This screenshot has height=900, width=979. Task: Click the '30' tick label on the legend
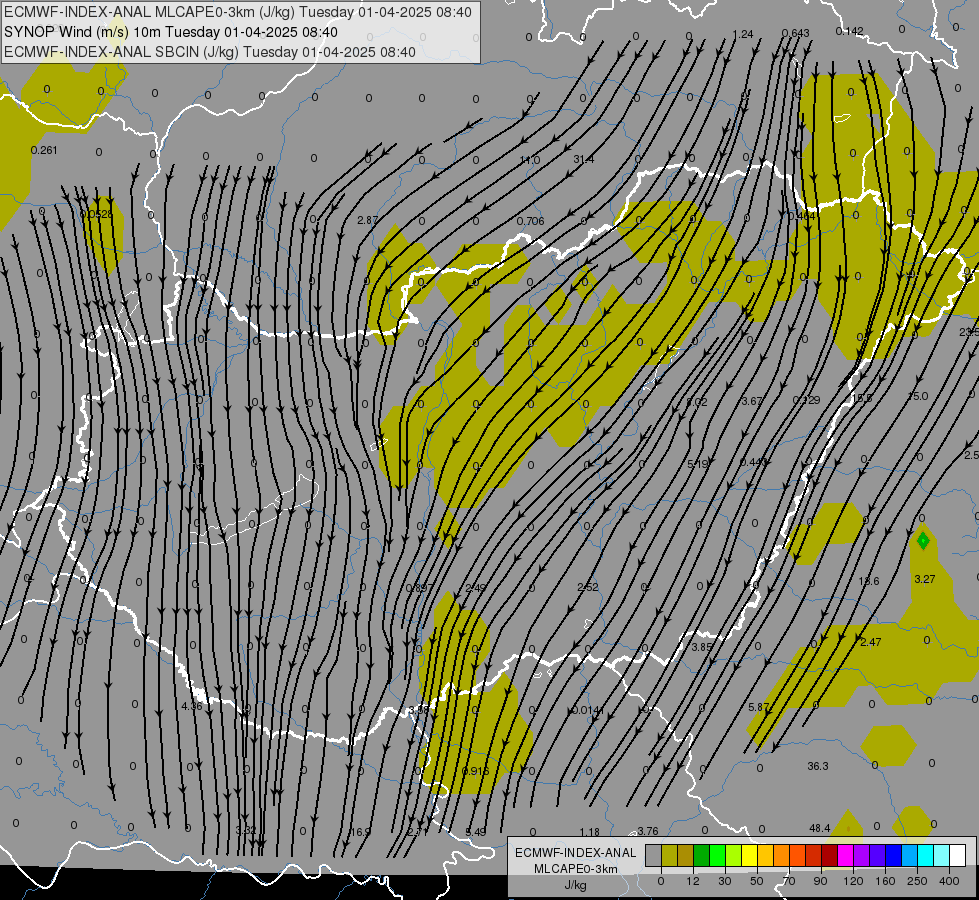[x=724, y=881]
